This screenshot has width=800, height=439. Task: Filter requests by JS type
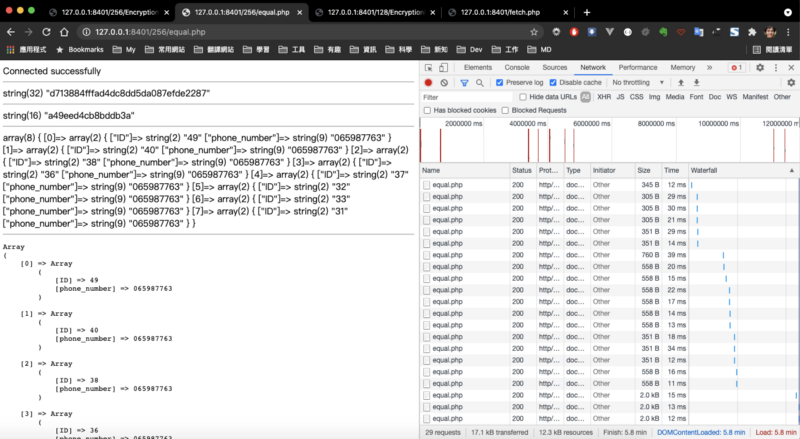(620, 97)
